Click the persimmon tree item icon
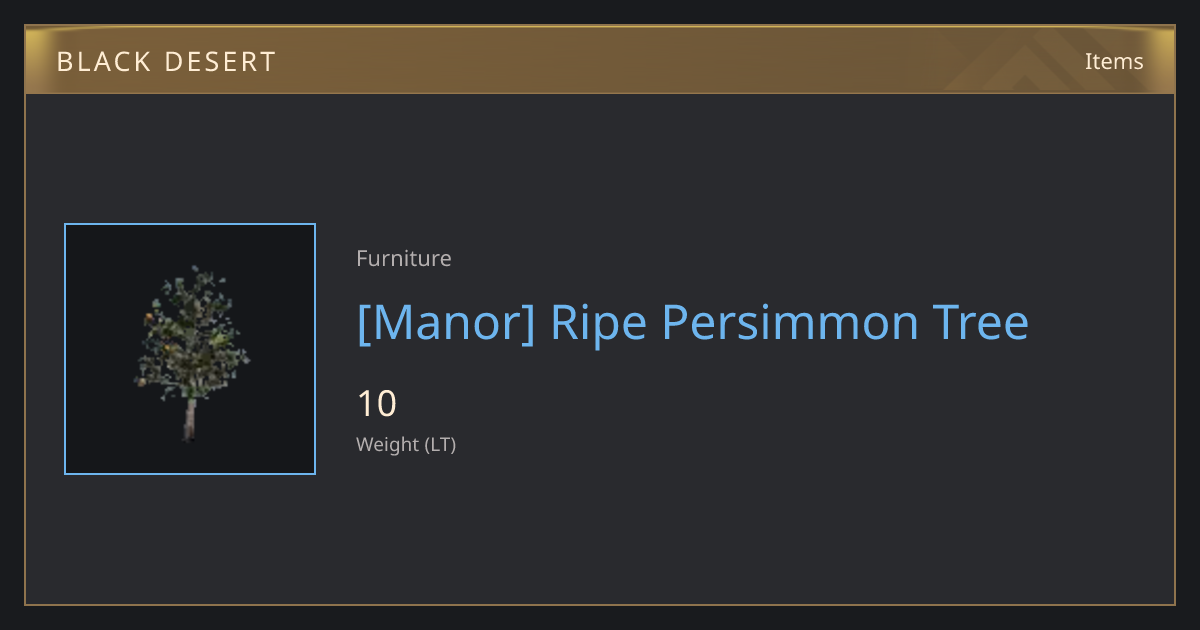Image resolution: width=1200 pixels, height=630 pixels. 190,350
